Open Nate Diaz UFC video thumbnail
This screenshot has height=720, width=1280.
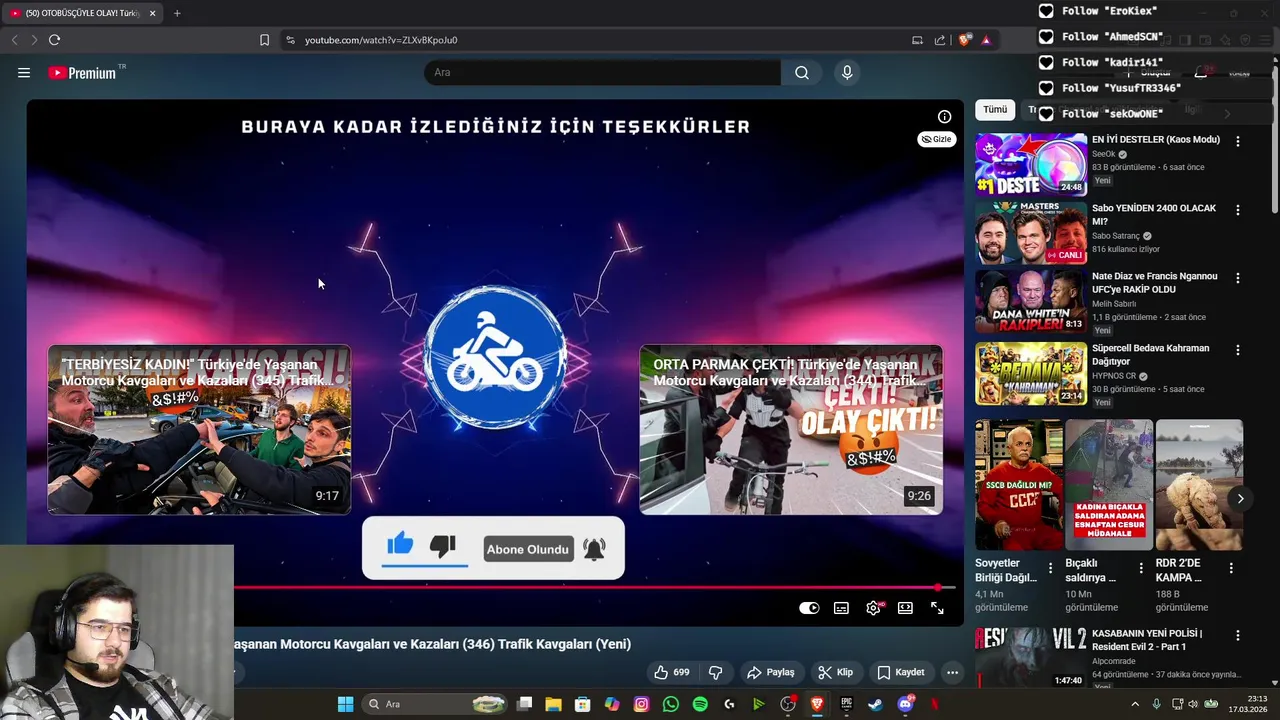click(x=1031, y=301)
